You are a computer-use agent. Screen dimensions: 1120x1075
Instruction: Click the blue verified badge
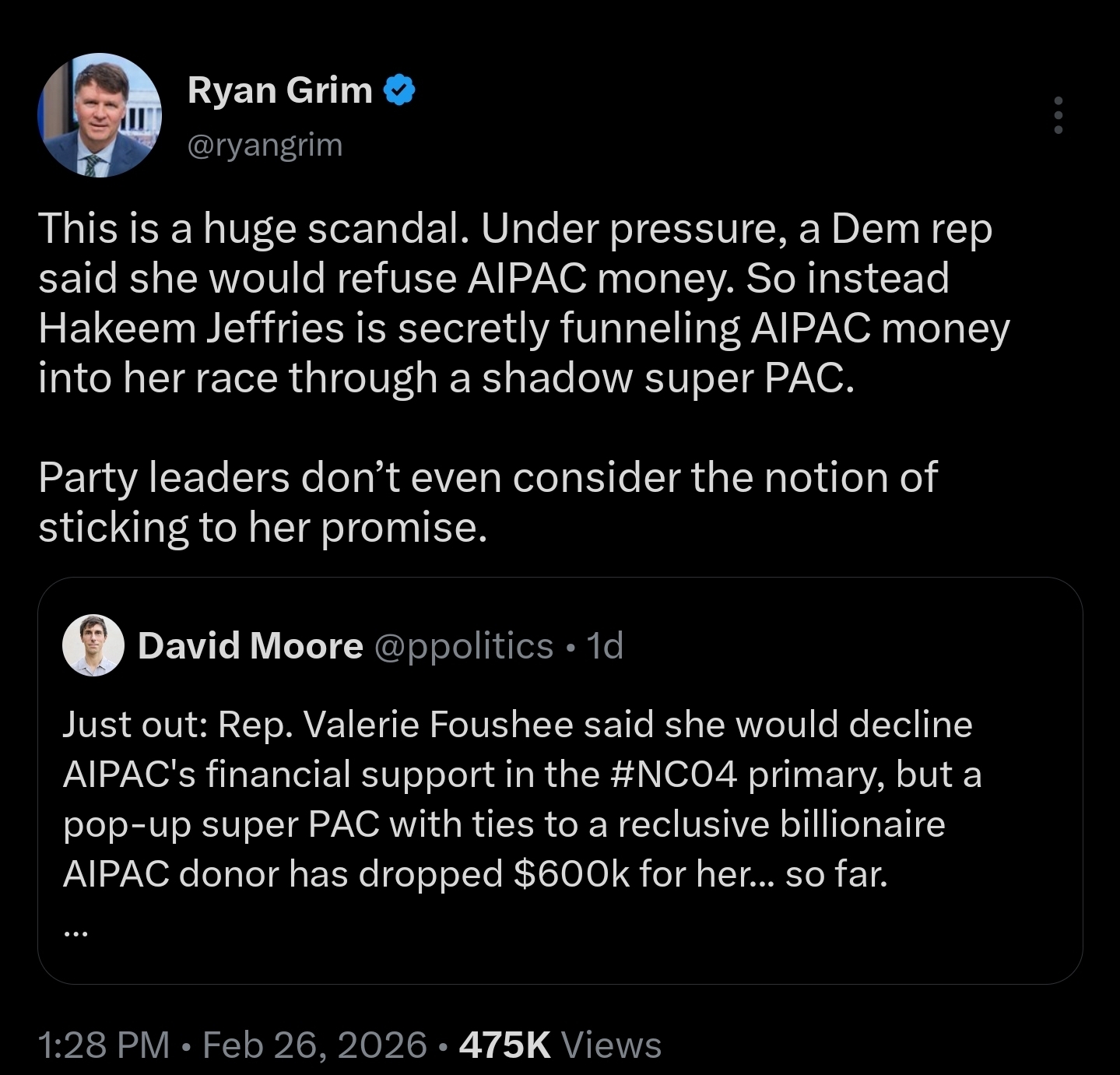pos(400,91)
